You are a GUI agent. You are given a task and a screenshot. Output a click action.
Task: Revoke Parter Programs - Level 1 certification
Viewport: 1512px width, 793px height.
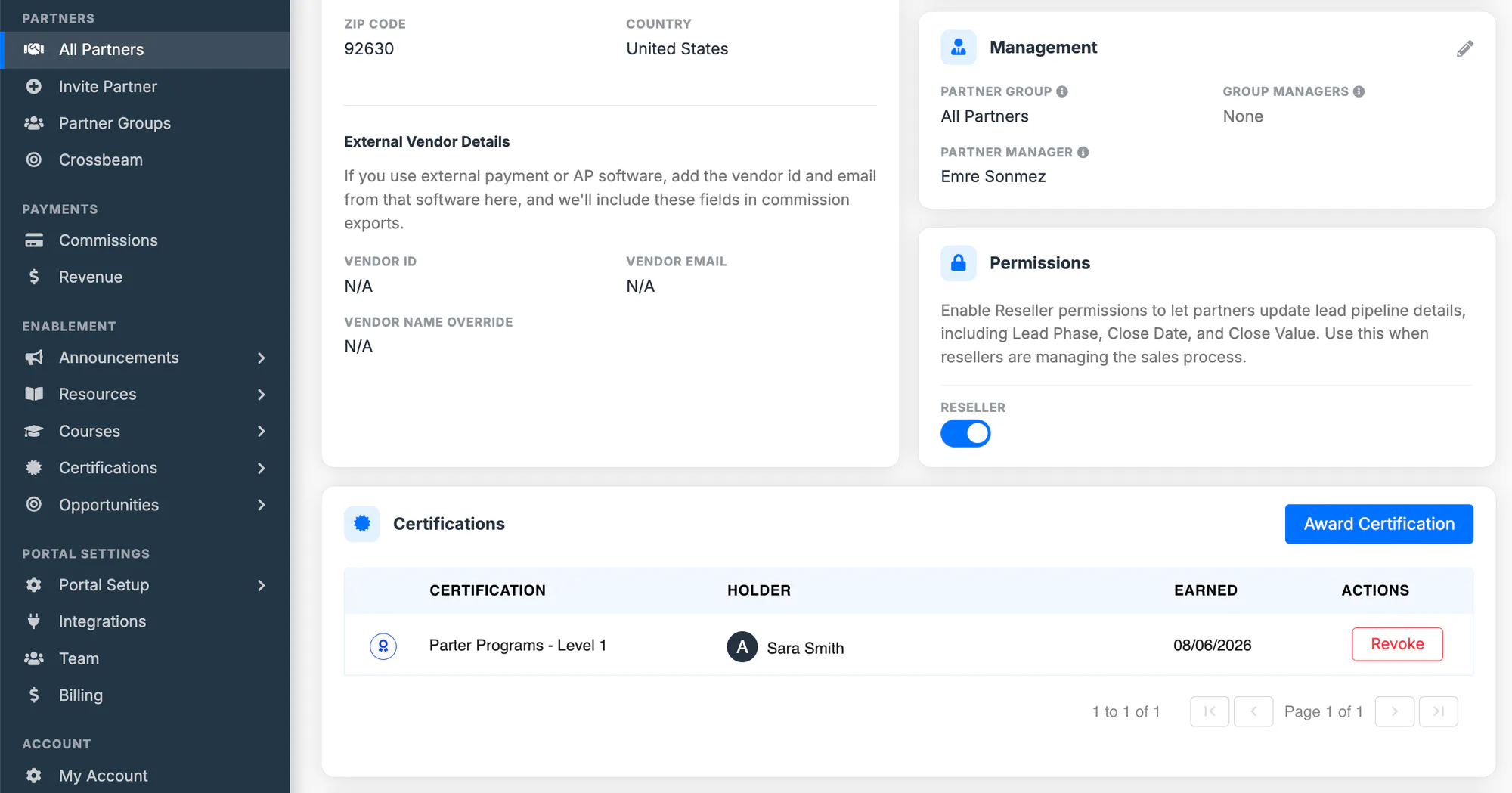(x=1397, y=644)
